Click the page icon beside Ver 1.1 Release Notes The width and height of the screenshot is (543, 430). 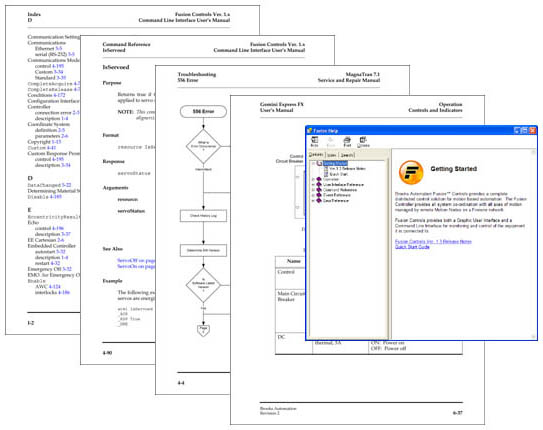point(326,169)
